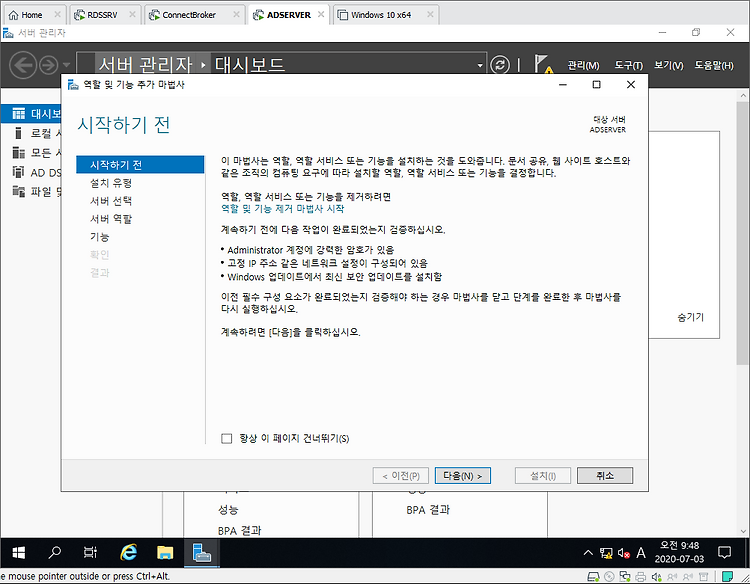The height and width of the screenshot is (584, 750).
Task: Select the 모든 서버 sidebar icon
Action: tap(19, 153)
